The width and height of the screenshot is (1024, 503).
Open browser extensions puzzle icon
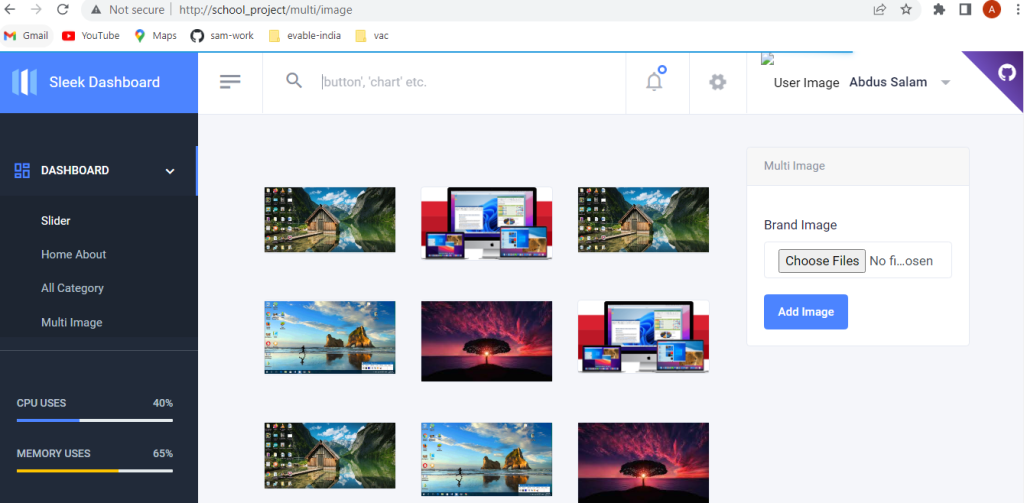click(939, 10)
